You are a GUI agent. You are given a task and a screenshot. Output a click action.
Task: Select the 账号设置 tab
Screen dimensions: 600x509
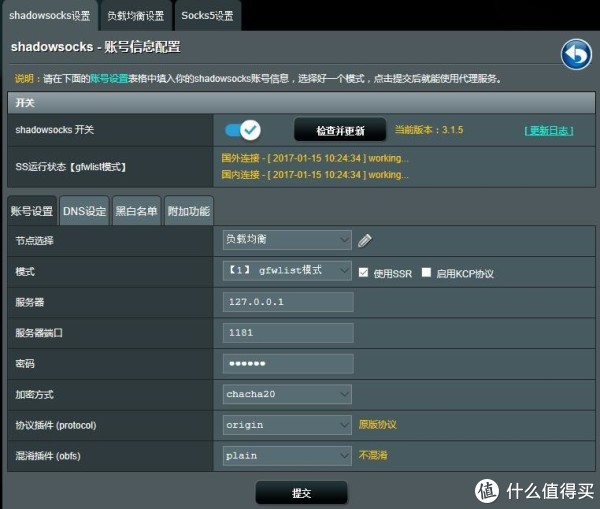(x=32, y=211)
